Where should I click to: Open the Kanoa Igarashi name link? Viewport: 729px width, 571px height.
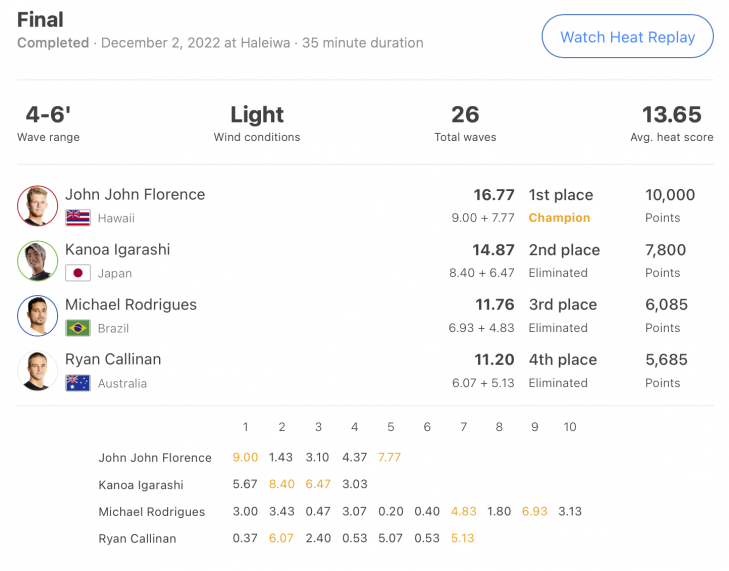point(118,250)
